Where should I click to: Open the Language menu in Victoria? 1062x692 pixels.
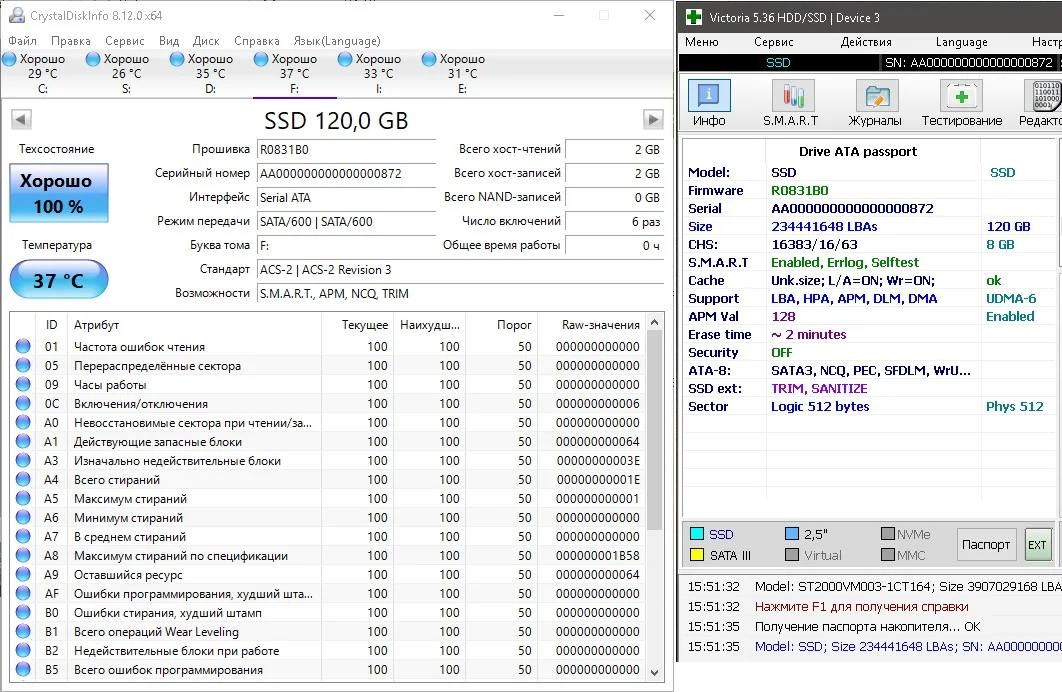tap(961, 42)
